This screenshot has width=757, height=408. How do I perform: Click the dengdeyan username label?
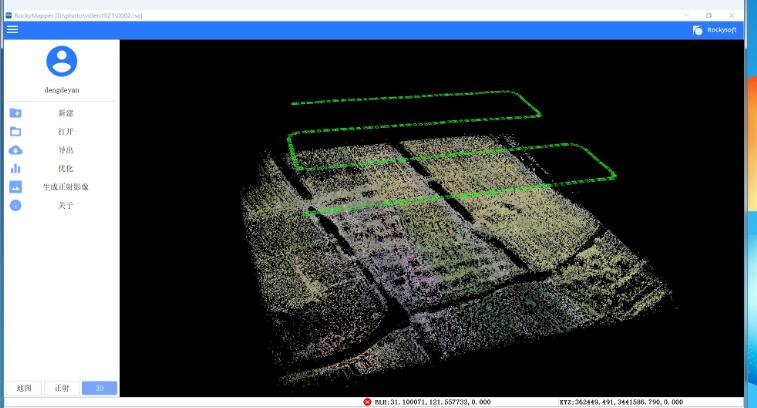tap(62, 90)
